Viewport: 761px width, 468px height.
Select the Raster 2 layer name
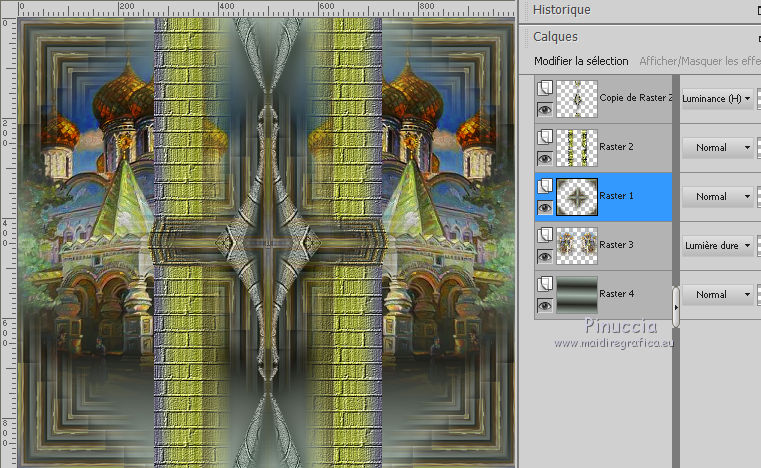click(616, 147)
